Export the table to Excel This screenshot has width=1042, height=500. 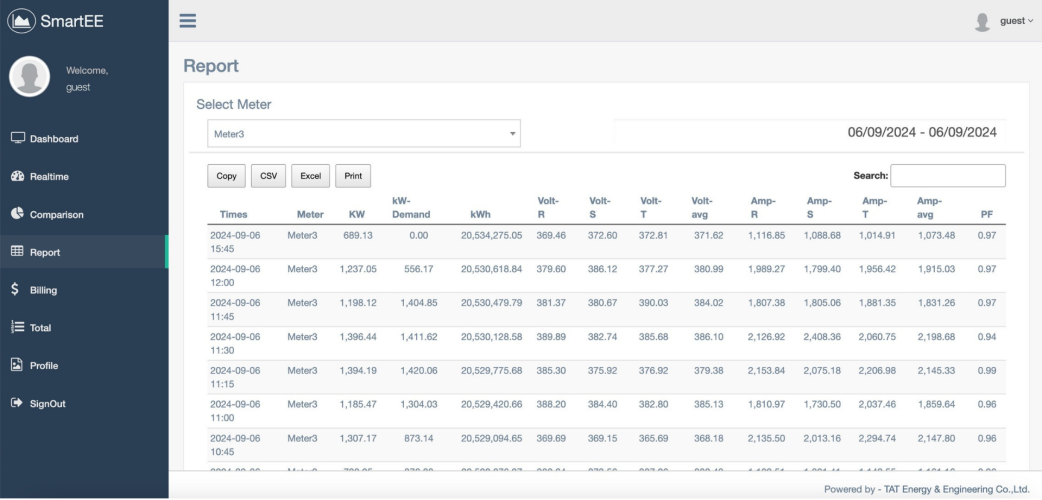coord(310,176)
